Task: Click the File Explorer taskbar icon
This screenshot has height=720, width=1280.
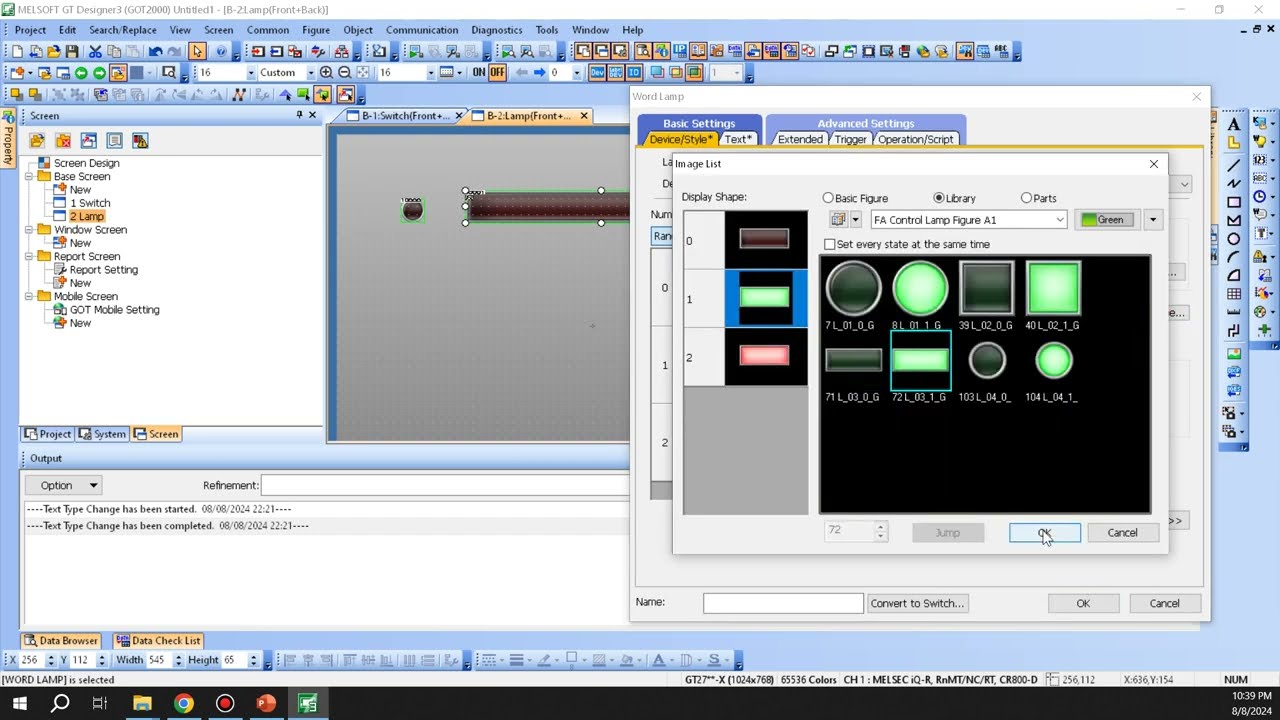Action: pyautogui.click(x=141, y=703)
